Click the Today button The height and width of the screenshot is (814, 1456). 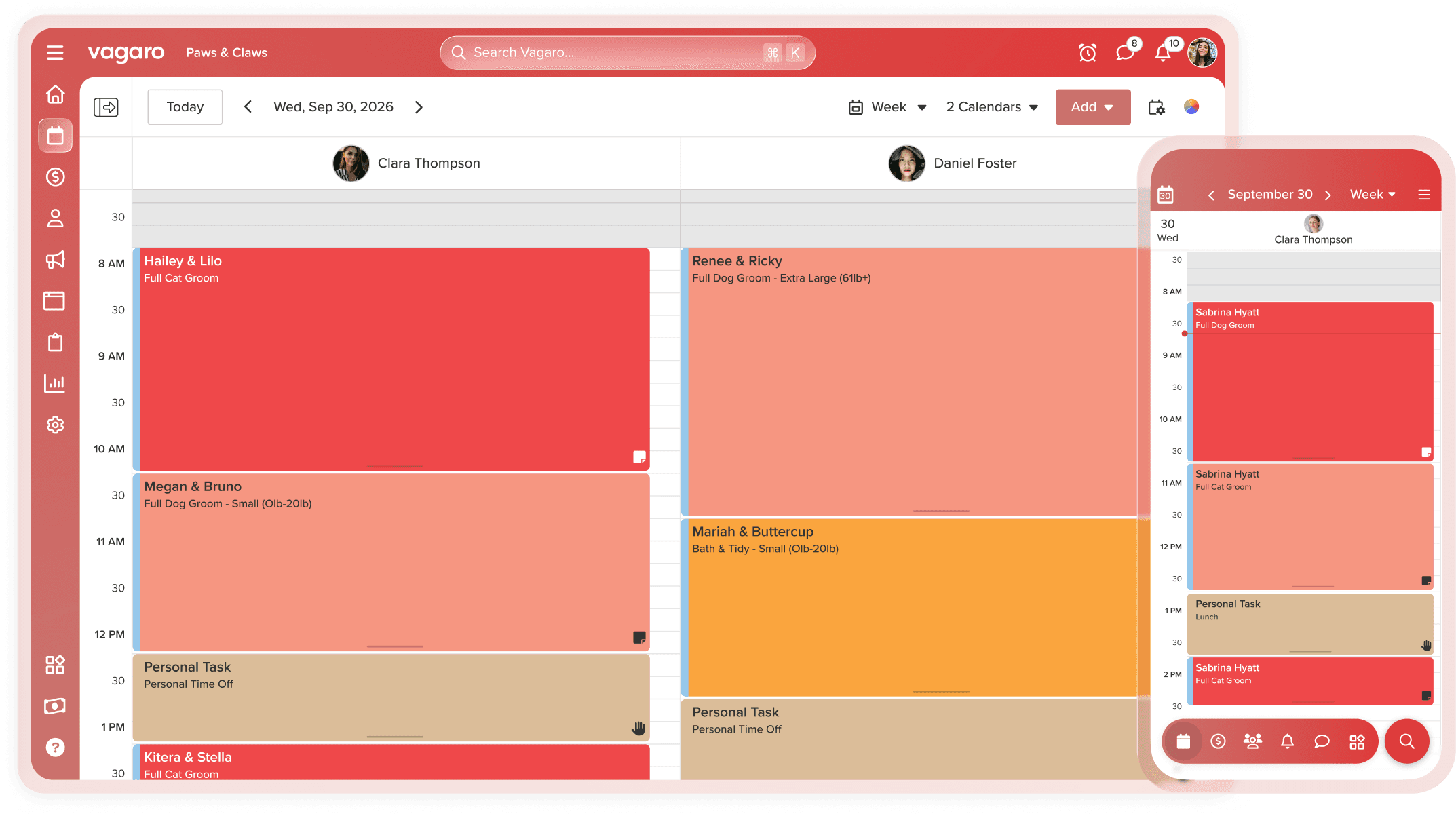coord(185,107)
